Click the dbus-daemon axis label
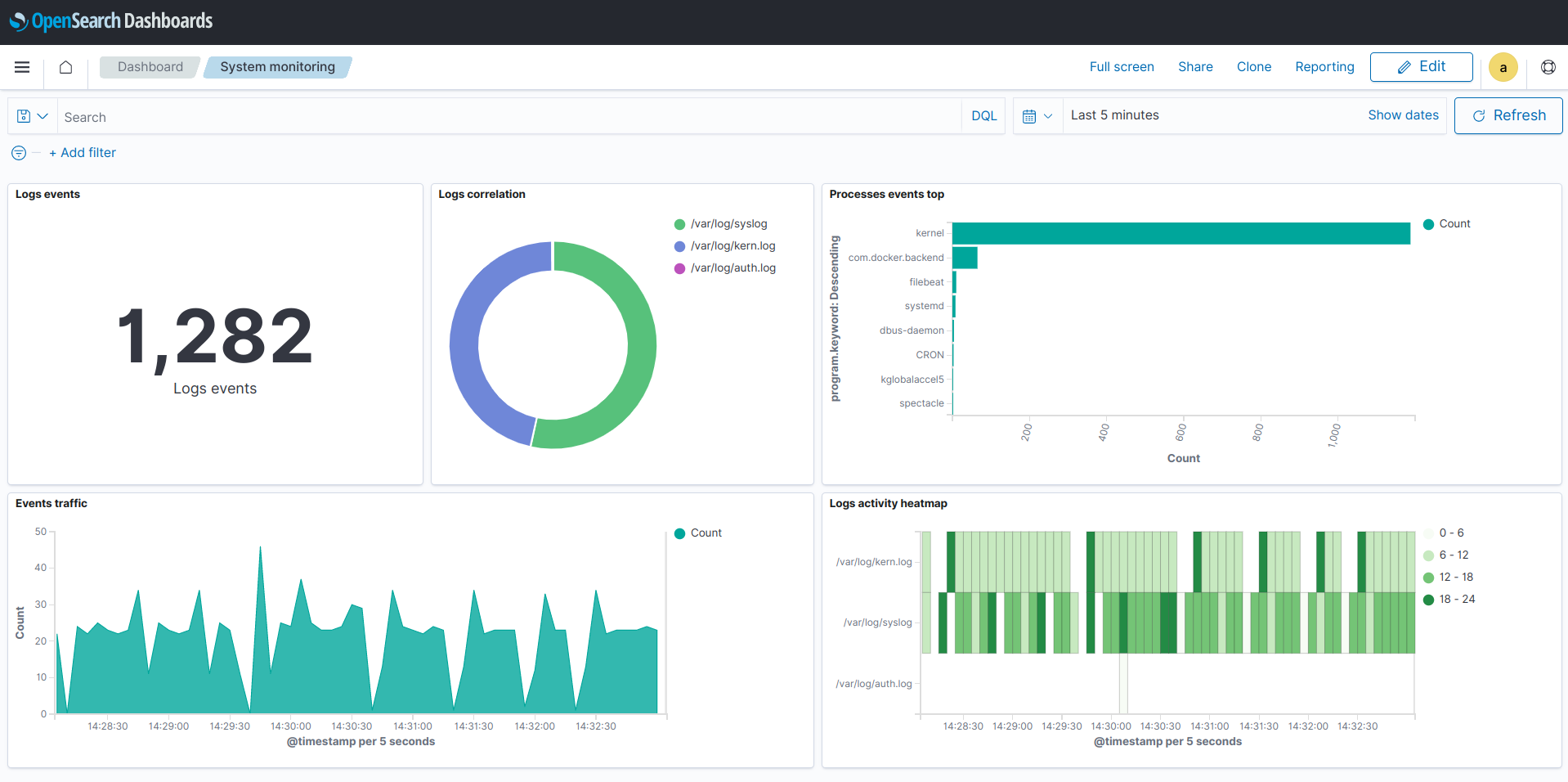The height and width of the screenshot is (782, 1568). pyautogui.click(x=912, y=330)
